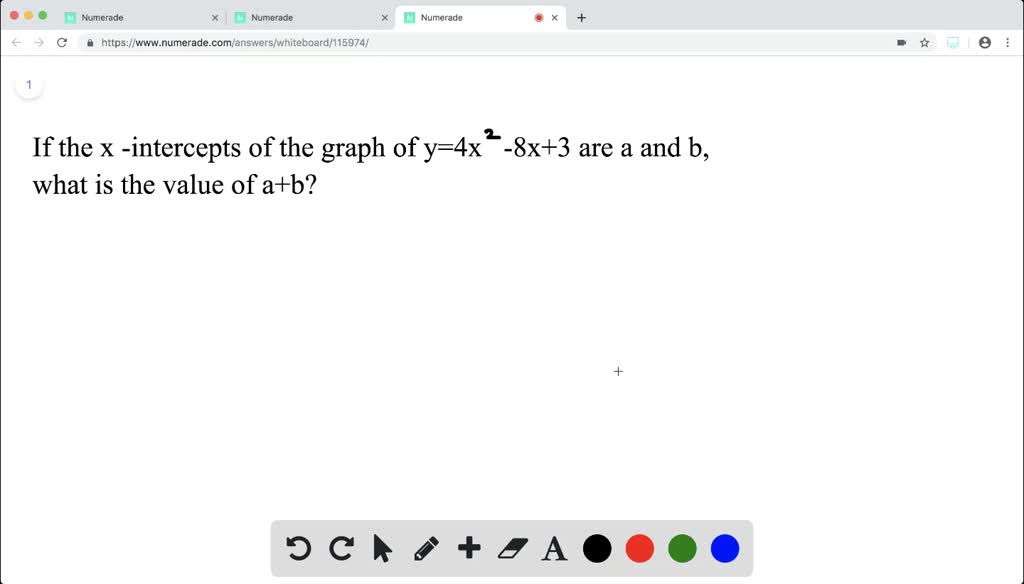Viewport: 1024px width, 584px height.
Task: Click the browser profile icon
Action: pos(985,43)
